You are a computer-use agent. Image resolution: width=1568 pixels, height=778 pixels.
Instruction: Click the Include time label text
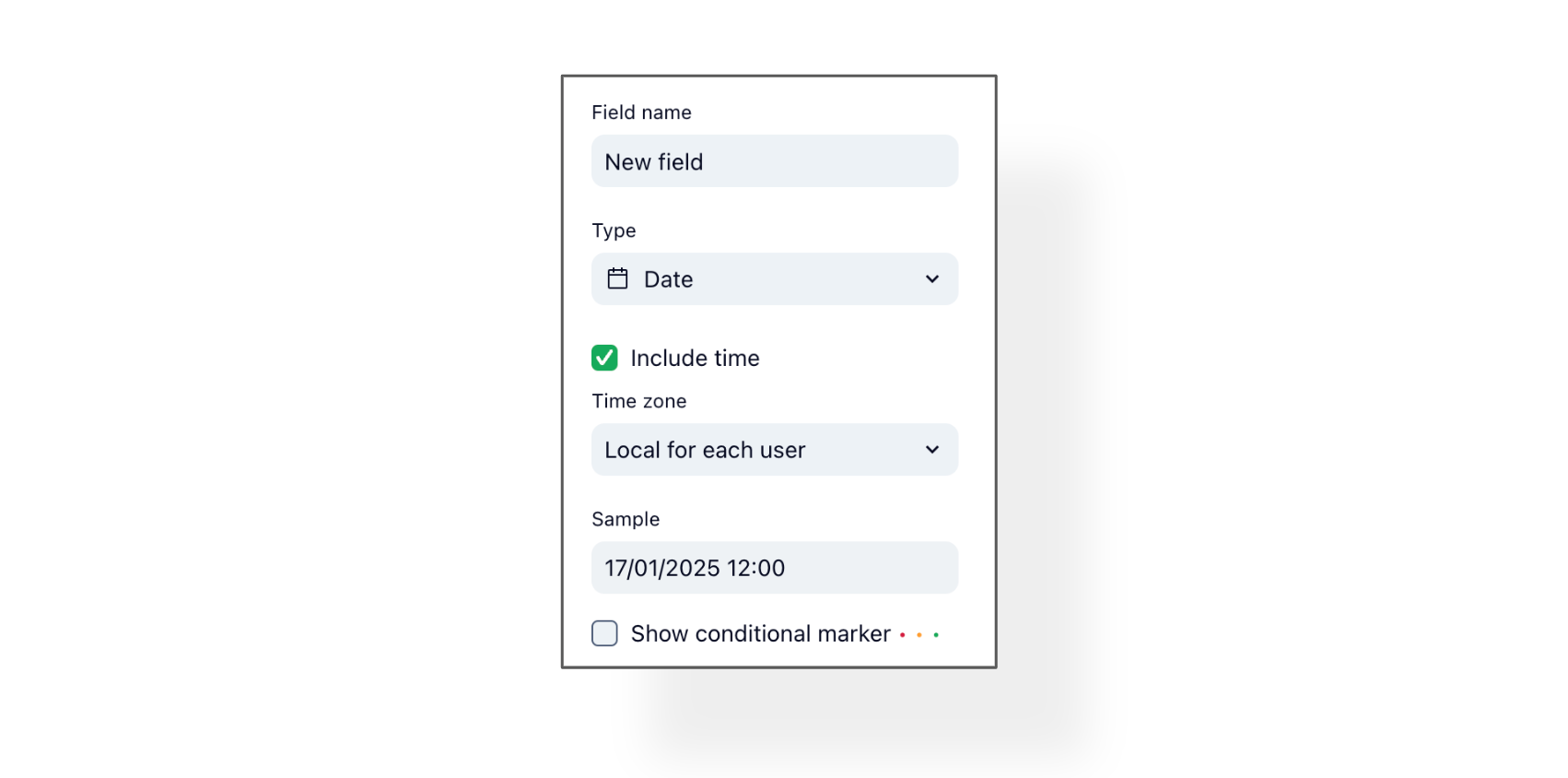(695, 358)
